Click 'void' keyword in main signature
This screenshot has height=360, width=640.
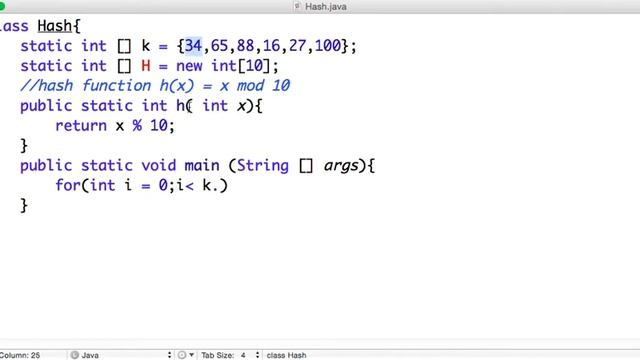click(x=158, y=165)
